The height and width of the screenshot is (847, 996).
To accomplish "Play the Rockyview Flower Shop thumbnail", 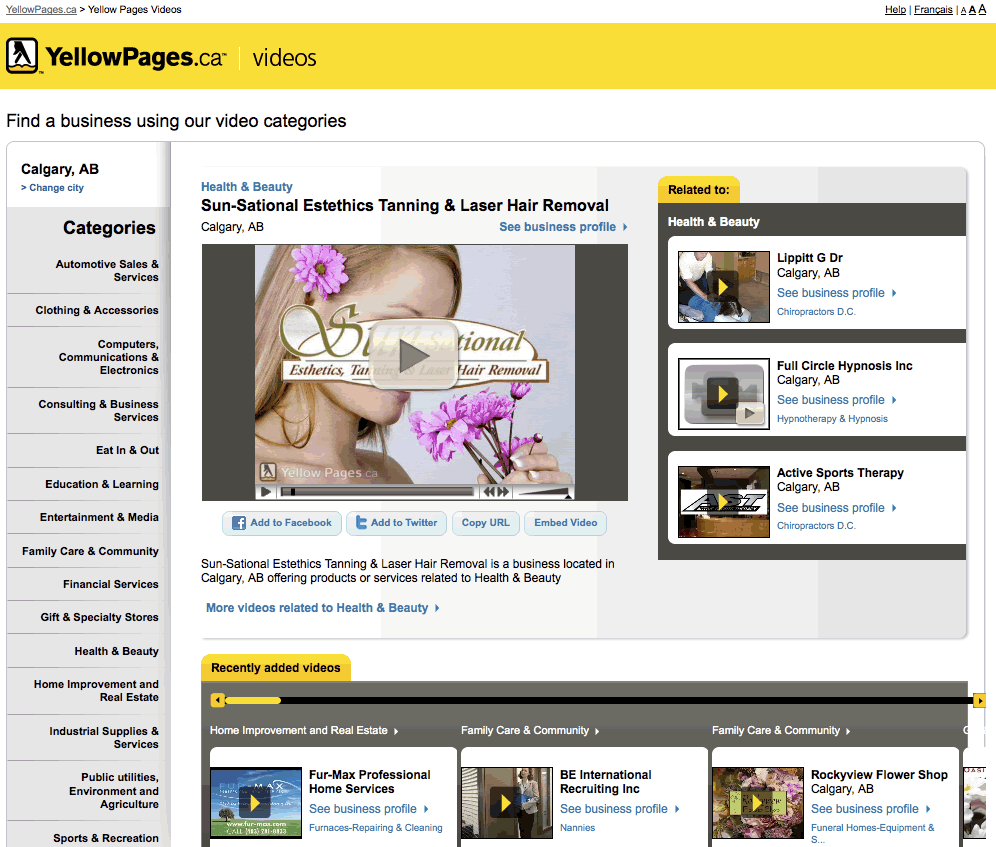I will 758,803.
